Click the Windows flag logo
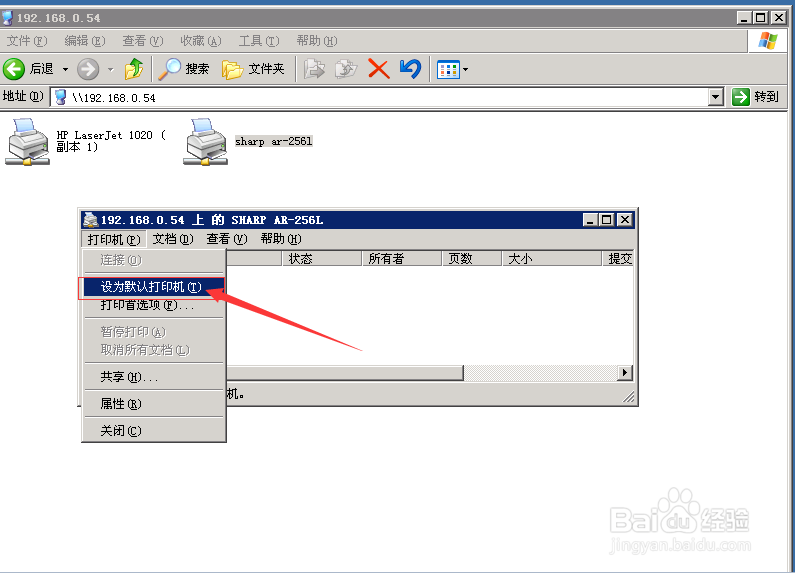This screenshot has height=573, width=795. click(768, 41)
